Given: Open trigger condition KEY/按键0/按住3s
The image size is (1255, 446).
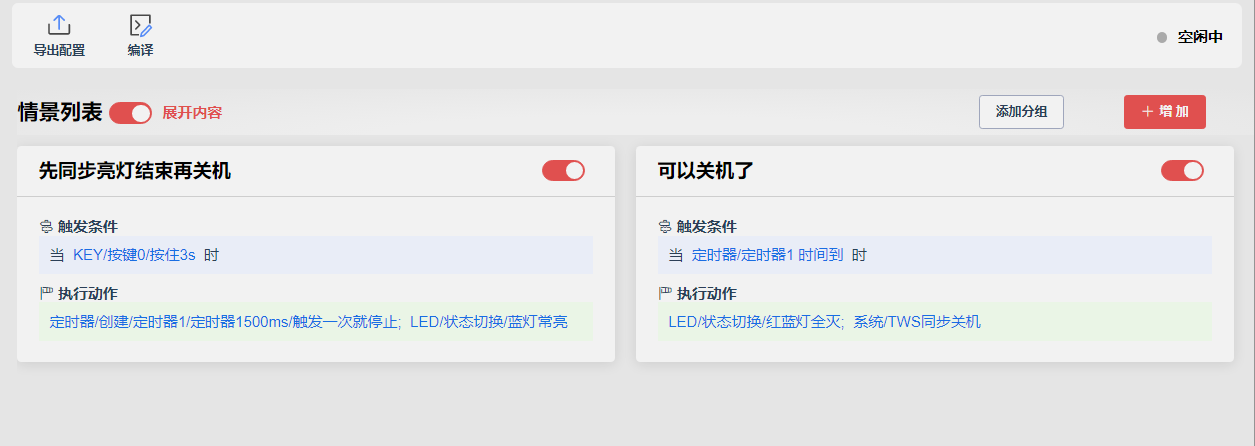Looking at the screenshot, I should pyautogui.click(x=135, y=255).
